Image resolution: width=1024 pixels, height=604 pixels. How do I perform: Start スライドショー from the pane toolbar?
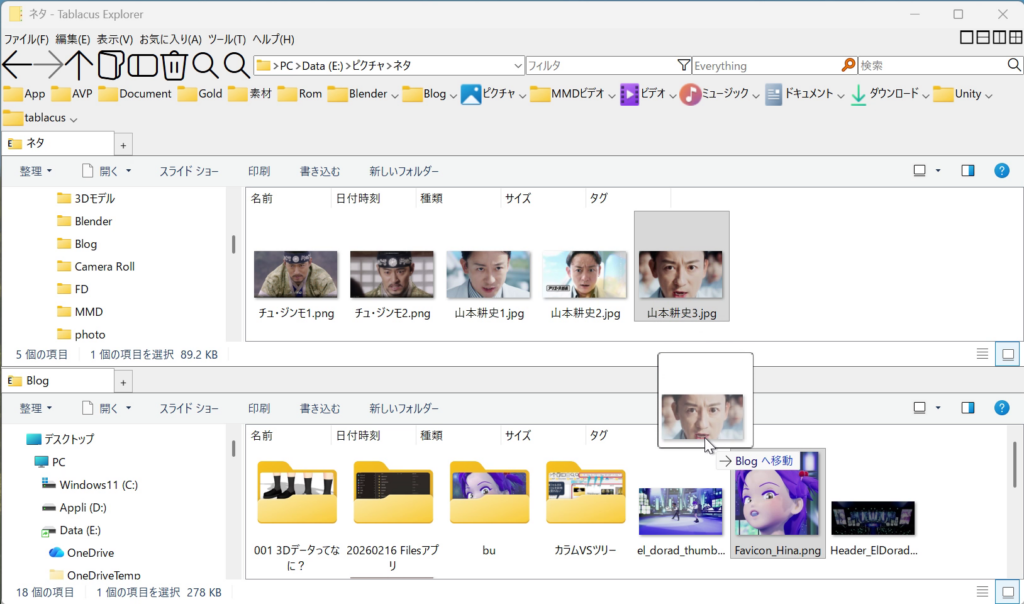click(x=189, y=171)
